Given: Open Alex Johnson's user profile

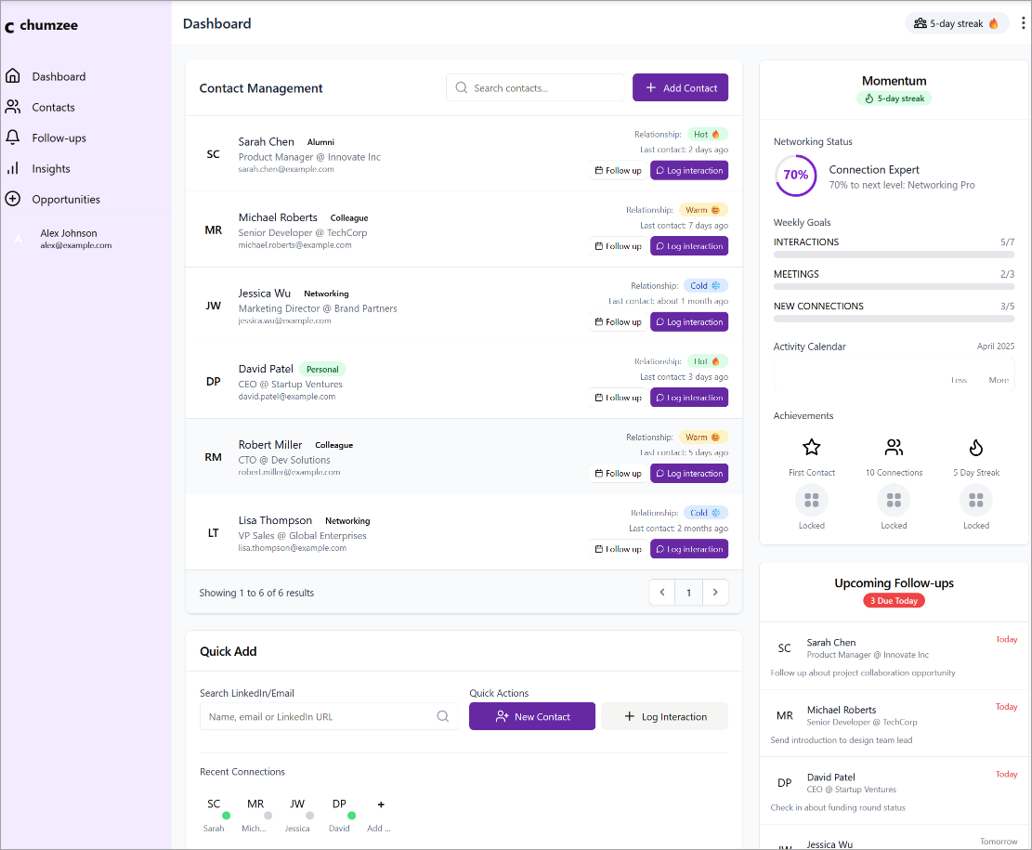Looking at the screenshot, I should pos(68,239).
